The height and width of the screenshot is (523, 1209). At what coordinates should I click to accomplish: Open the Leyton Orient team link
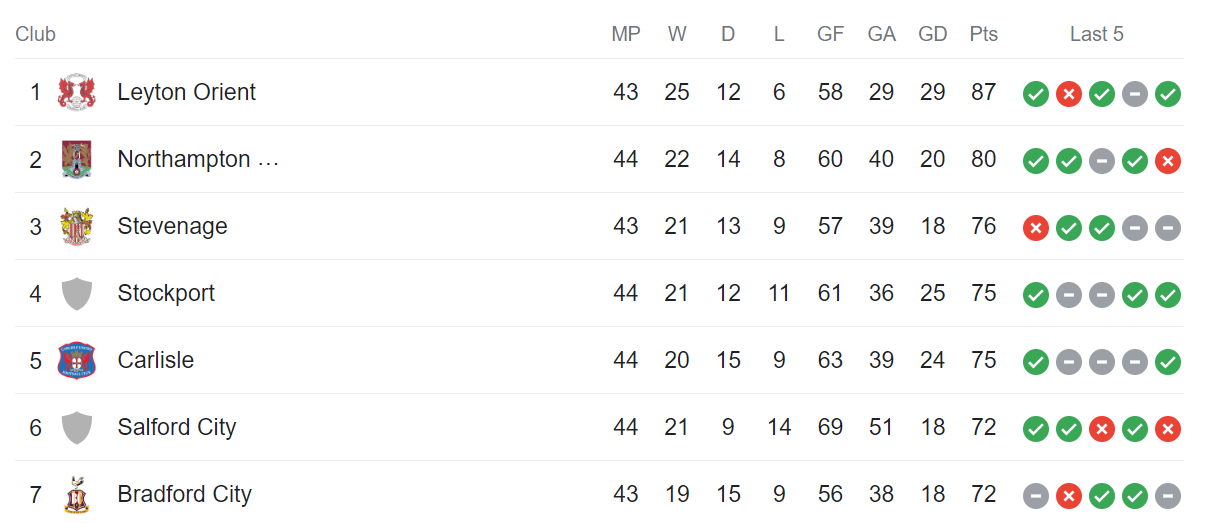[186, 92]
